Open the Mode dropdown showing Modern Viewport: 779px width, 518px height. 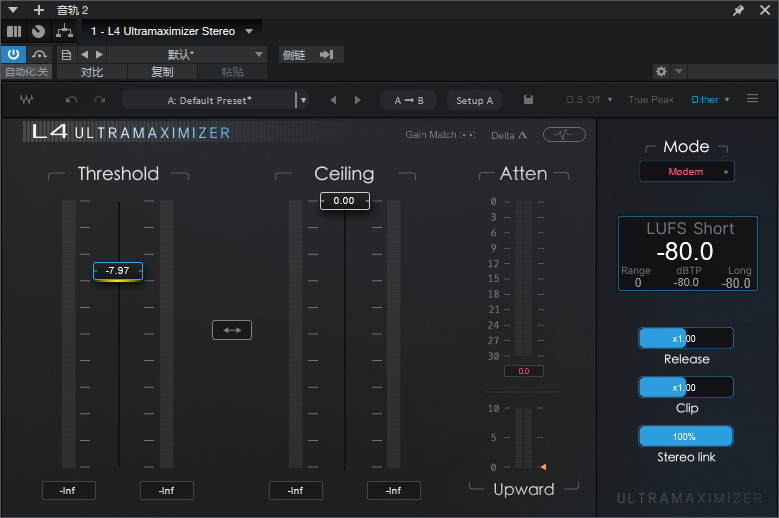[x=687, y=172]
